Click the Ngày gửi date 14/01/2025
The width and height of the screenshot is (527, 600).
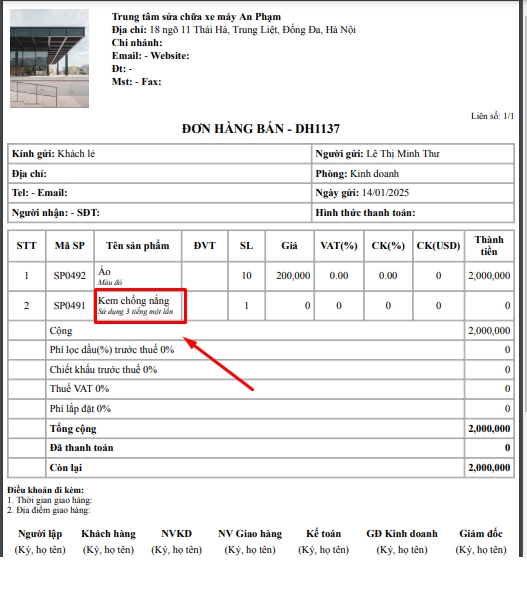(x=385, y=192)
